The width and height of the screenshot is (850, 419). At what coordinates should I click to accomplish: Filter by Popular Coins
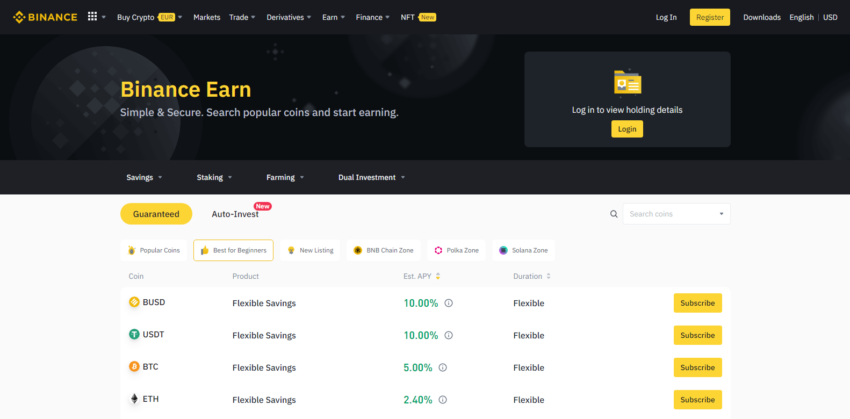tap(154, 250)
